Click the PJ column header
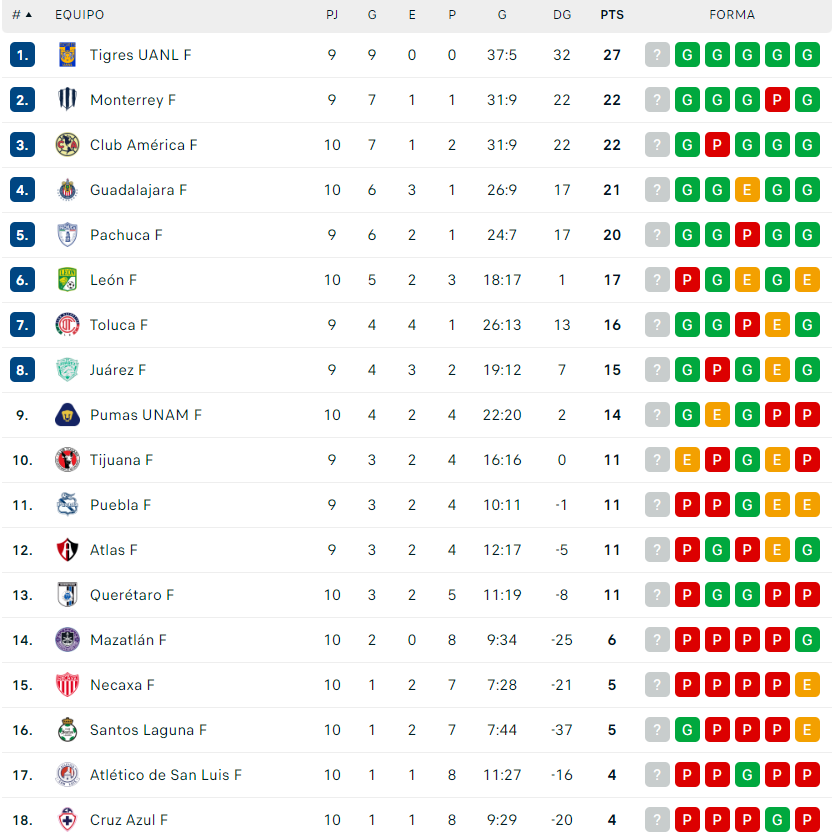 click(332, 15)
